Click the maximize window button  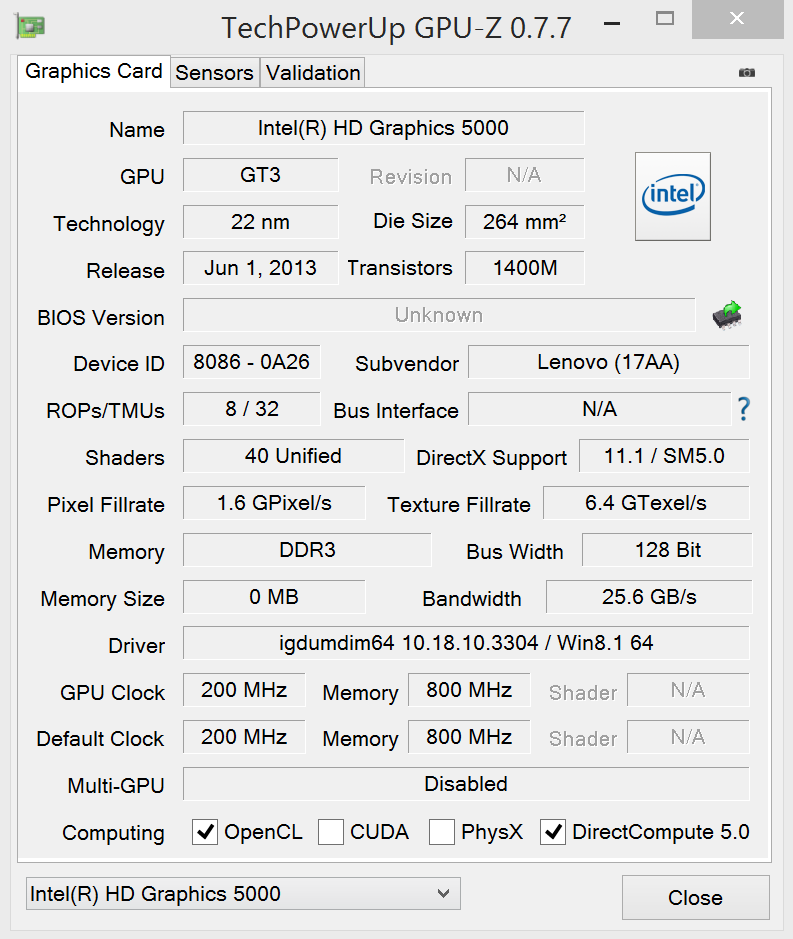tap(664, 18)
